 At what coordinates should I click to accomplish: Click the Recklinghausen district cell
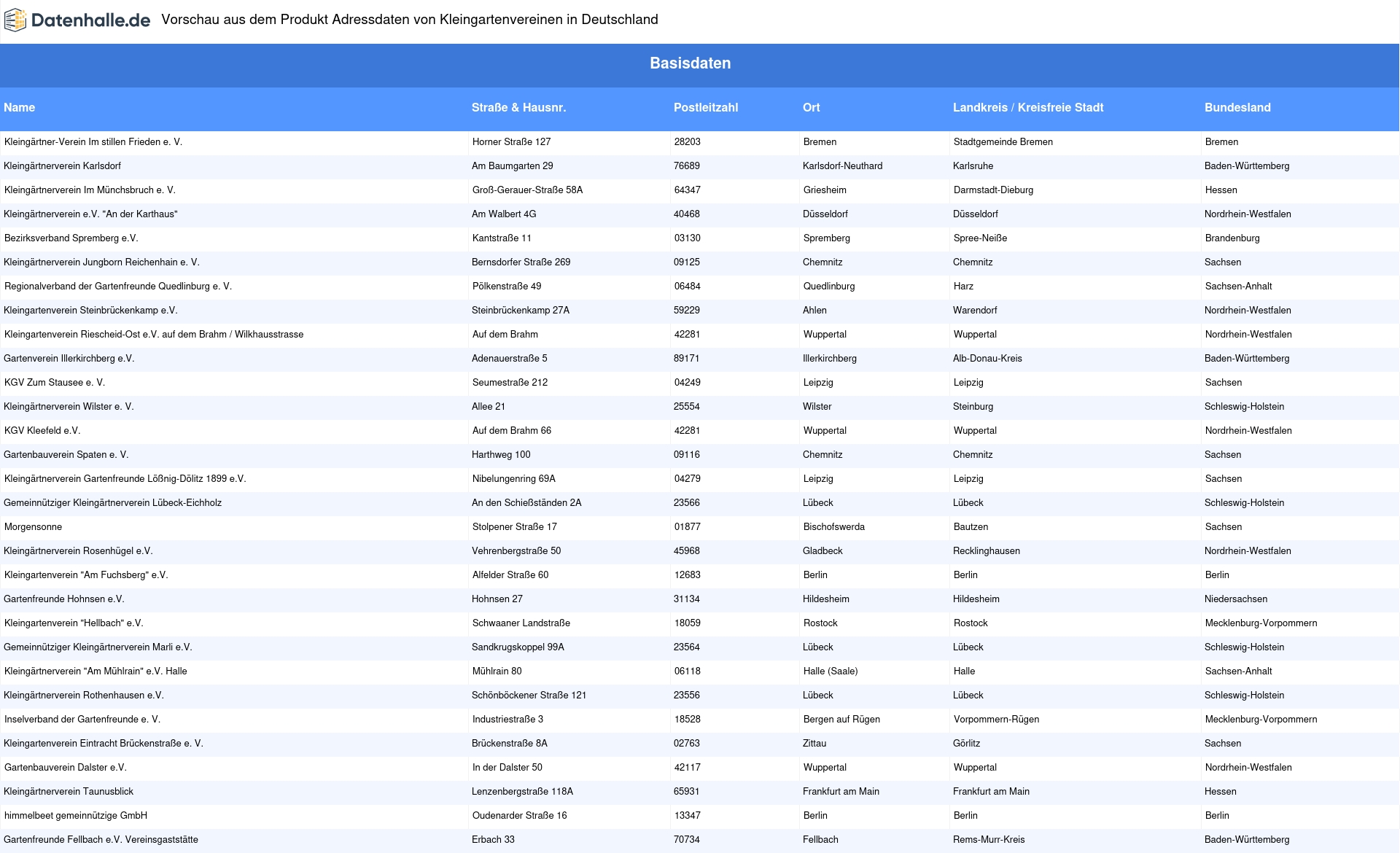(x=987, y=551)
